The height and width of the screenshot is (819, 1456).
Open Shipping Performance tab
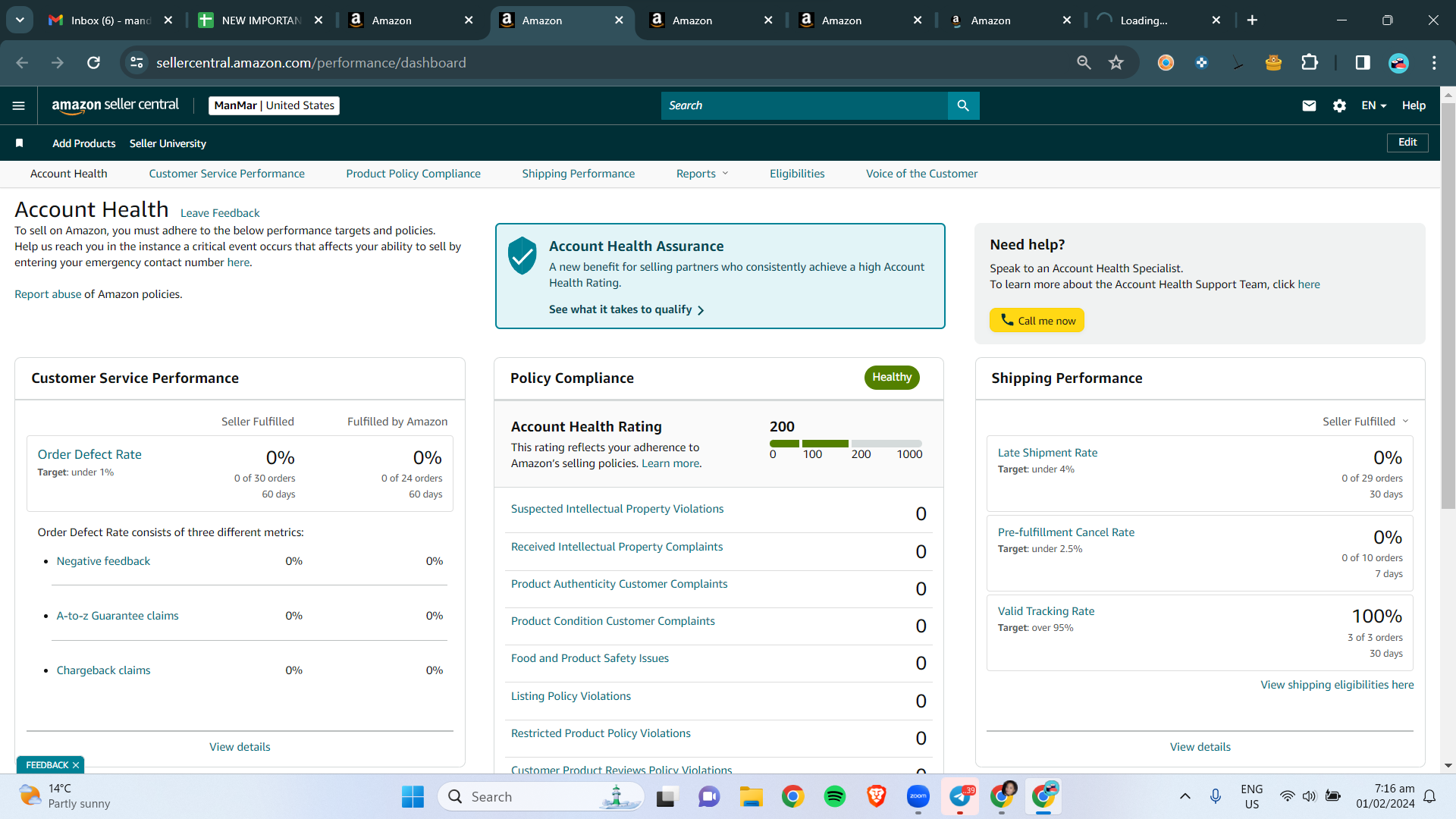pyautogui.click(x=579, y=174)
